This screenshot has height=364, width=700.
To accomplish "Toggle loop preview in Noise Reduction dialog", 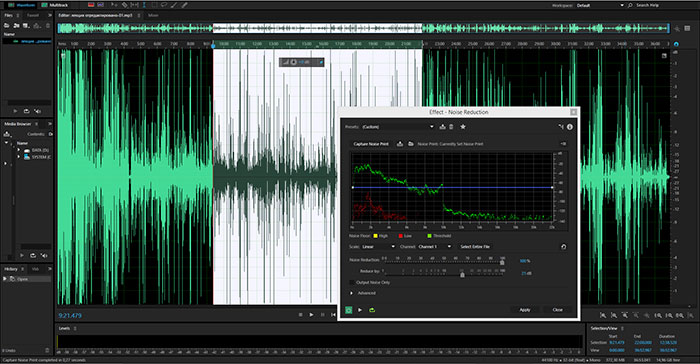I will pos(372,310).
